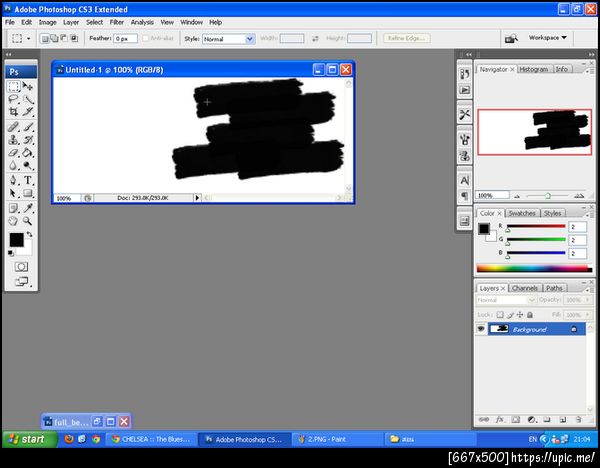Click the Navigator zoom slider
Image resolution: width=600 pixels, height=468 pixels.
pyautogui.click(x=547, y=196)
